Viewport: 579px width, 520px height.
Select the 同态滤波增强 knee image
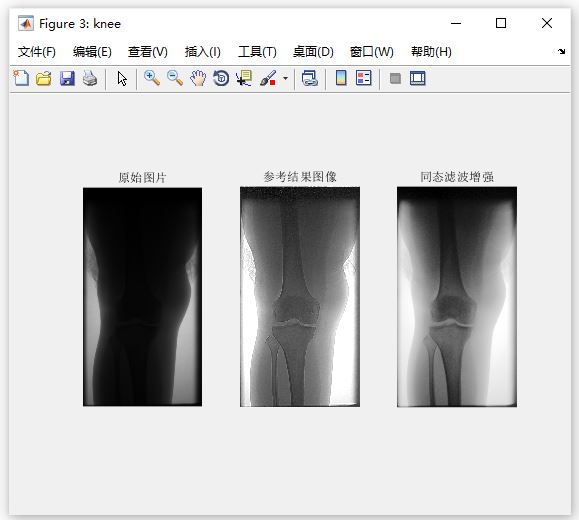[457, 297]
